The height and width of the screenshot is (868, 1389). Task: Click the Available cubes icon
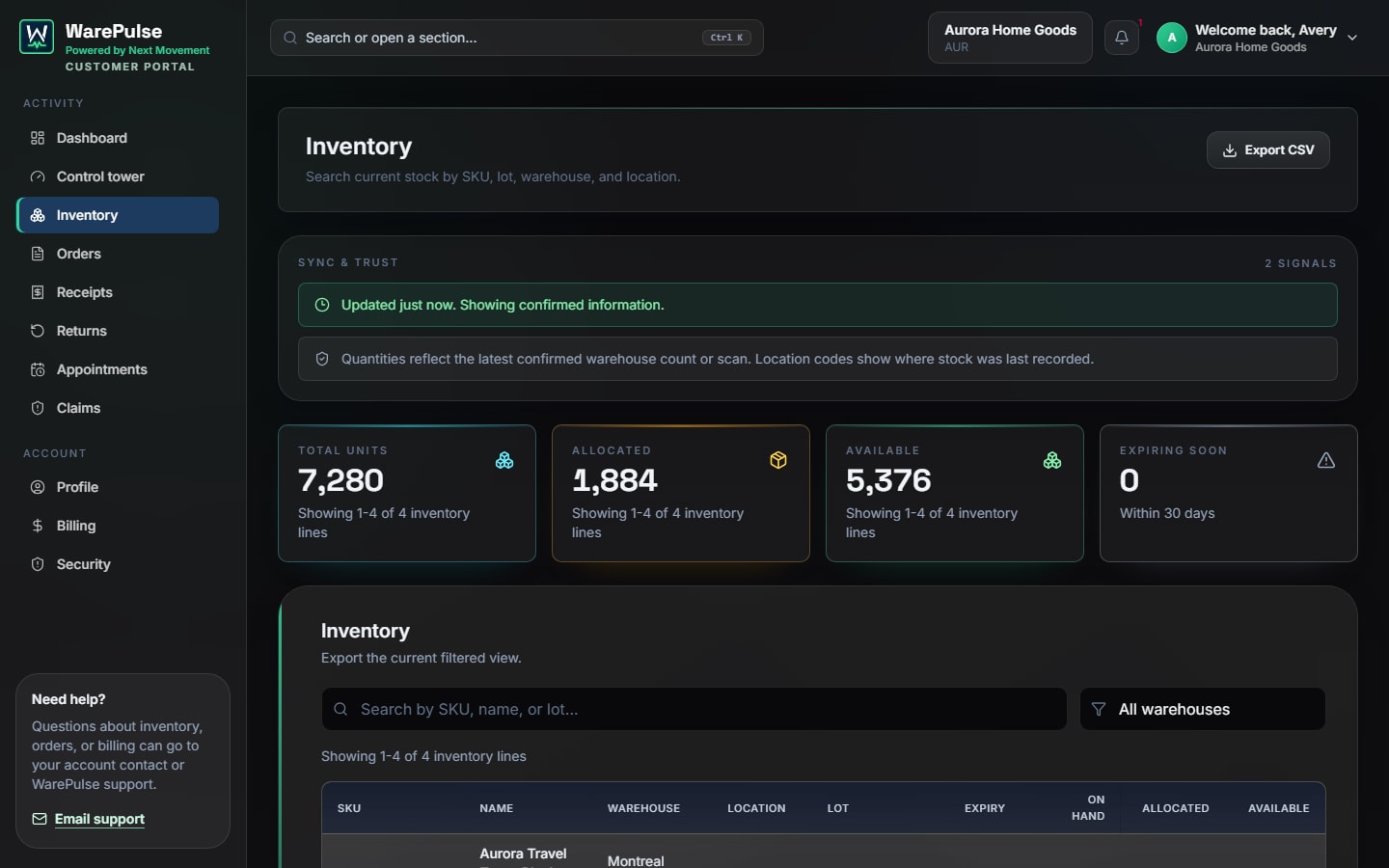click(x=1052, y=460)
